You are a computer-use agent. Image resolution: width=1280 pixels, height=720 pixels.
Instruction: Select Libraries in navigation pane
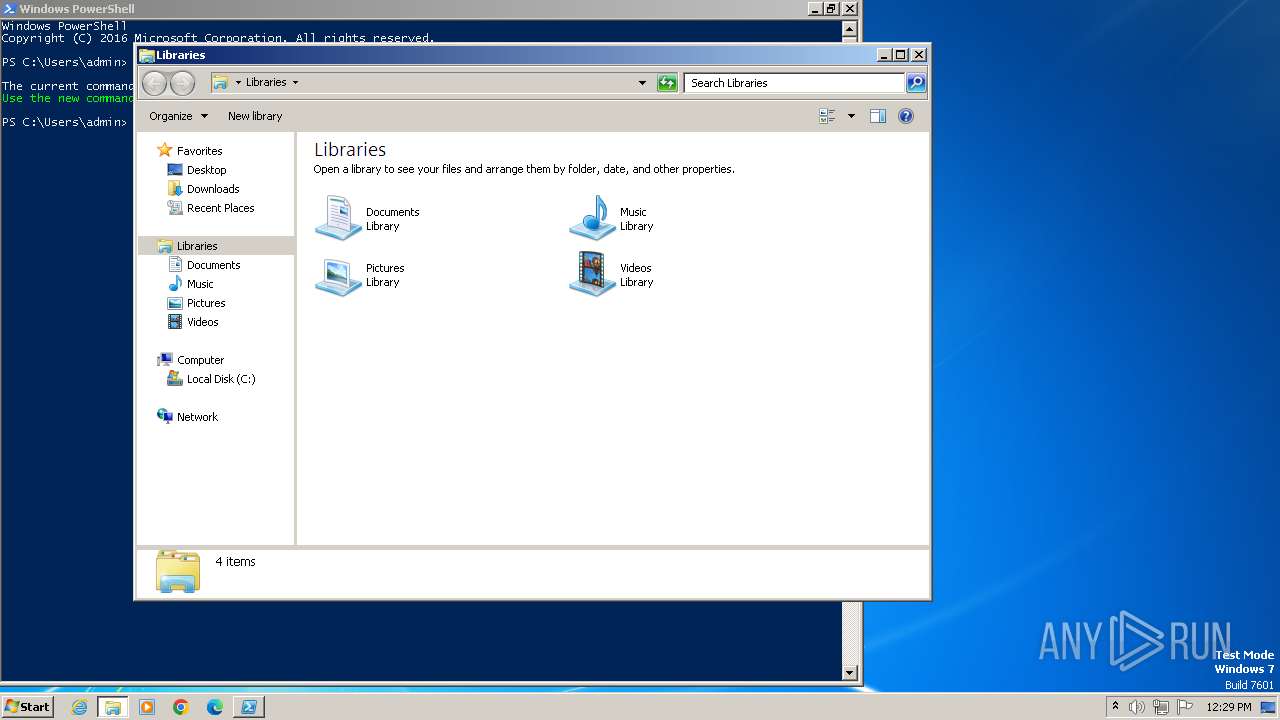click(x=197, y=246)
